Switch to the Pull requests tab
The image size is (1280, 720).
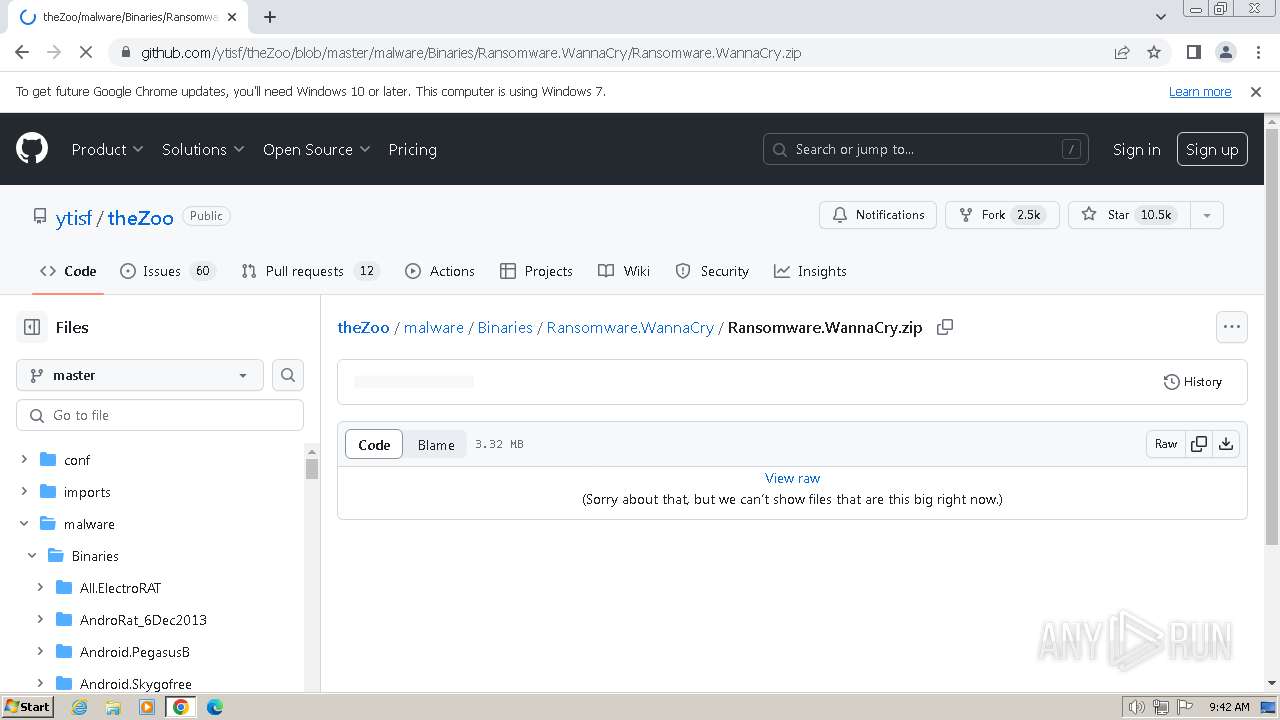310,271
